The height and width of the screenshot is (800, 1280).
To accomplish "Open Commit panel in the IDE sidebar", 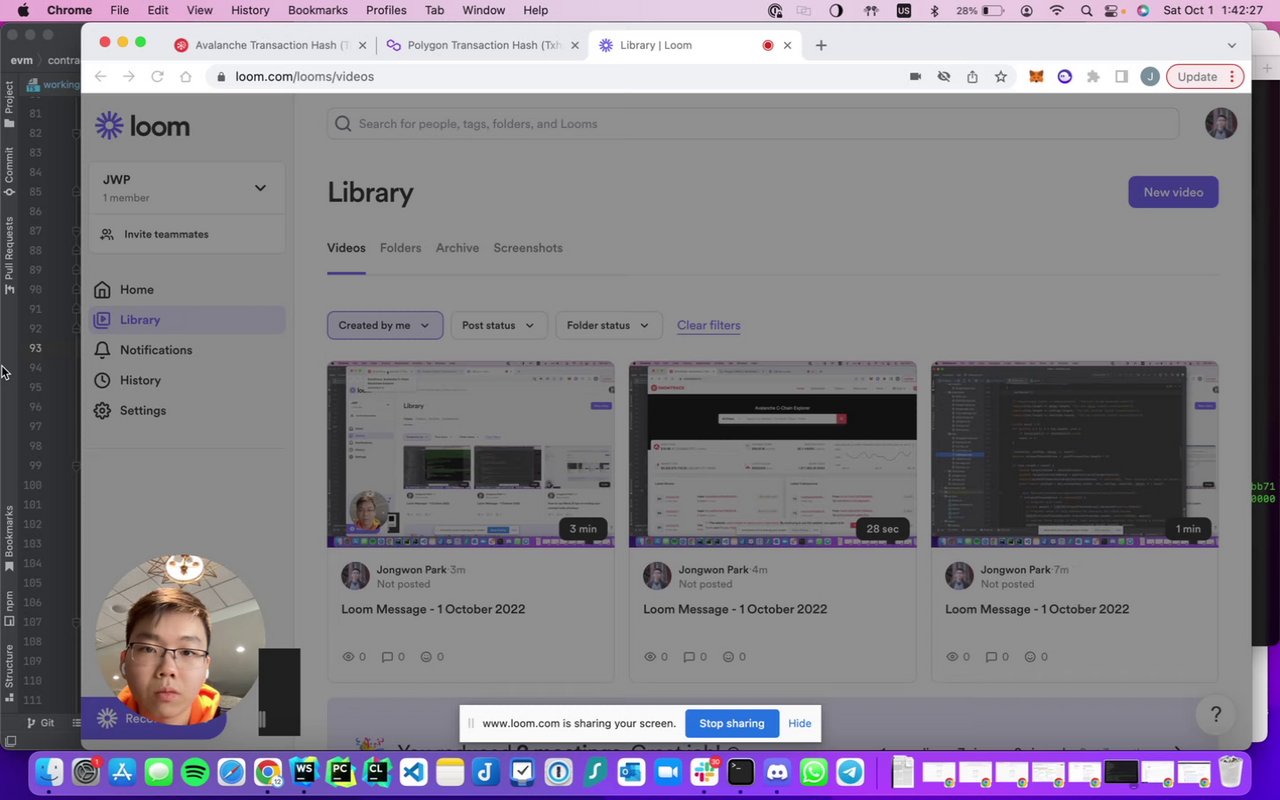I will click(9, 172).
